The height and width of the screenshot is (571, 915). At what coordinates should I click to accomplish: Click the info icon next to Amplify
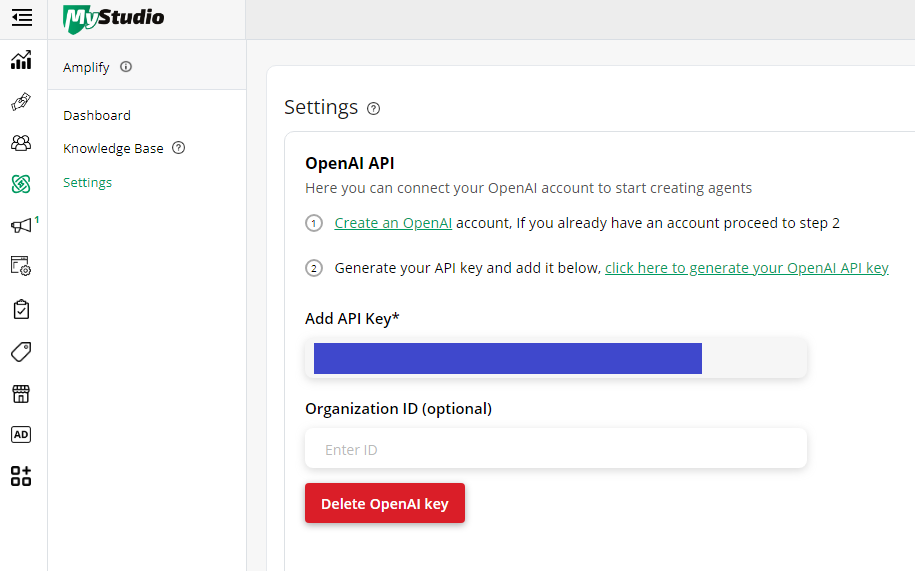pyautogui.click(x=126, y=66)
